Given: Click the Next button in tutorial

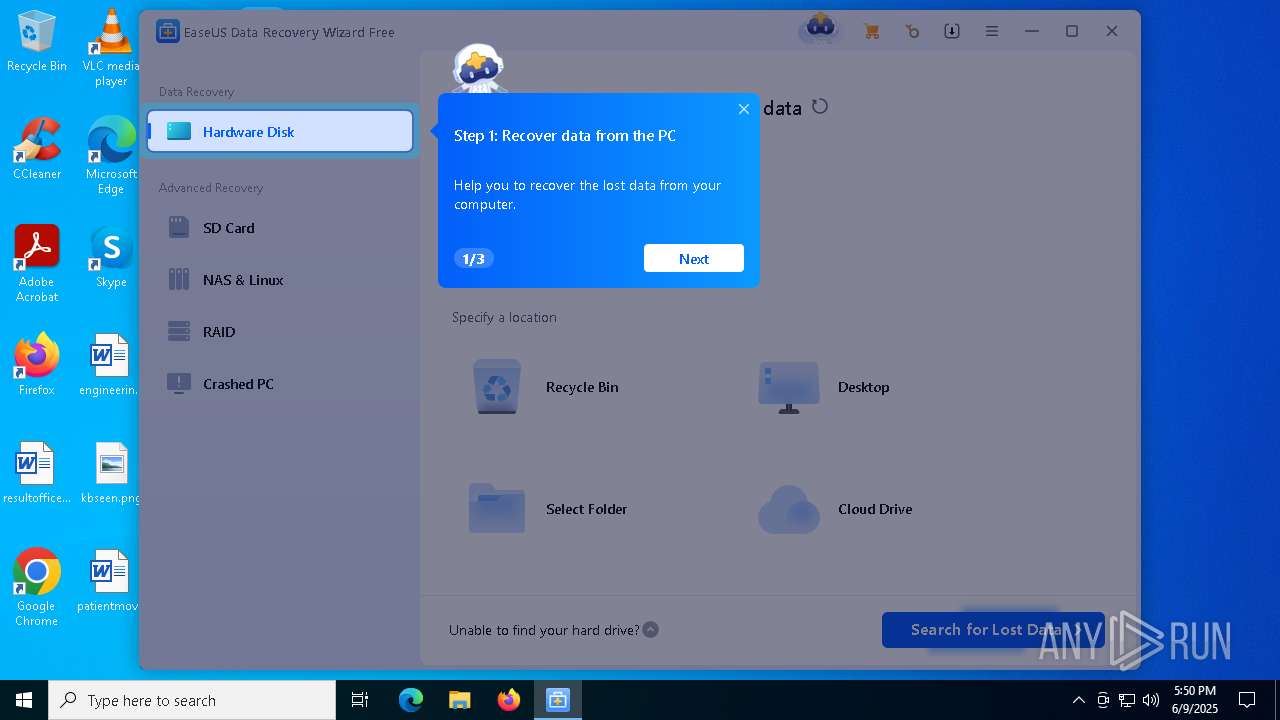Looking at the screenshot, I should coord(694,258).
